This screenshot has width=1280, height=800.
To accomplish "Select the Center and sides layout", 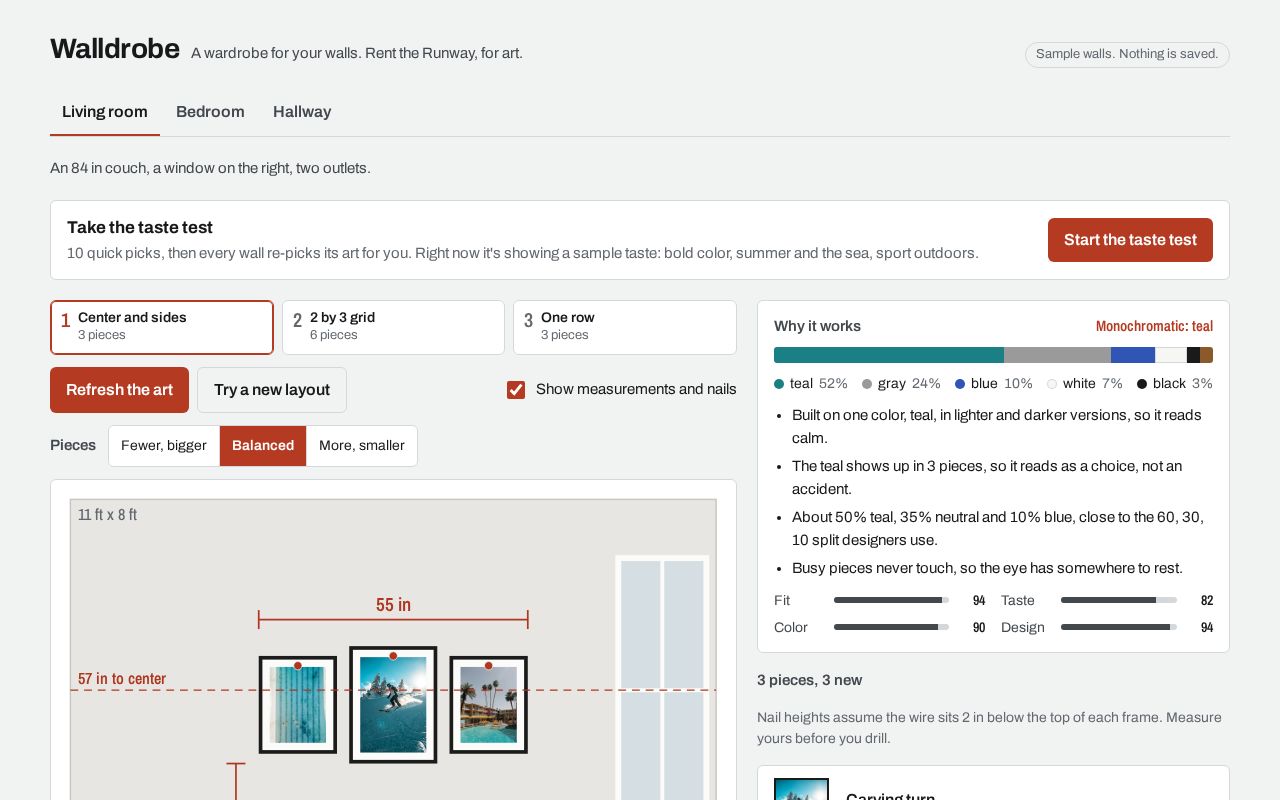I will [162, 327].
